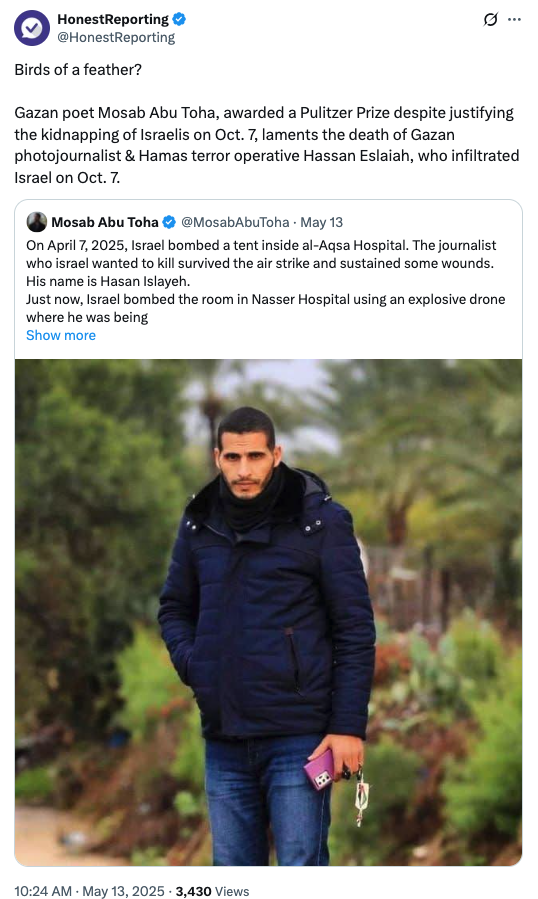Open the Grok slashed-circle icon
Image resolution: width=538 pixels, height=899 pixels.
[490, 19]
